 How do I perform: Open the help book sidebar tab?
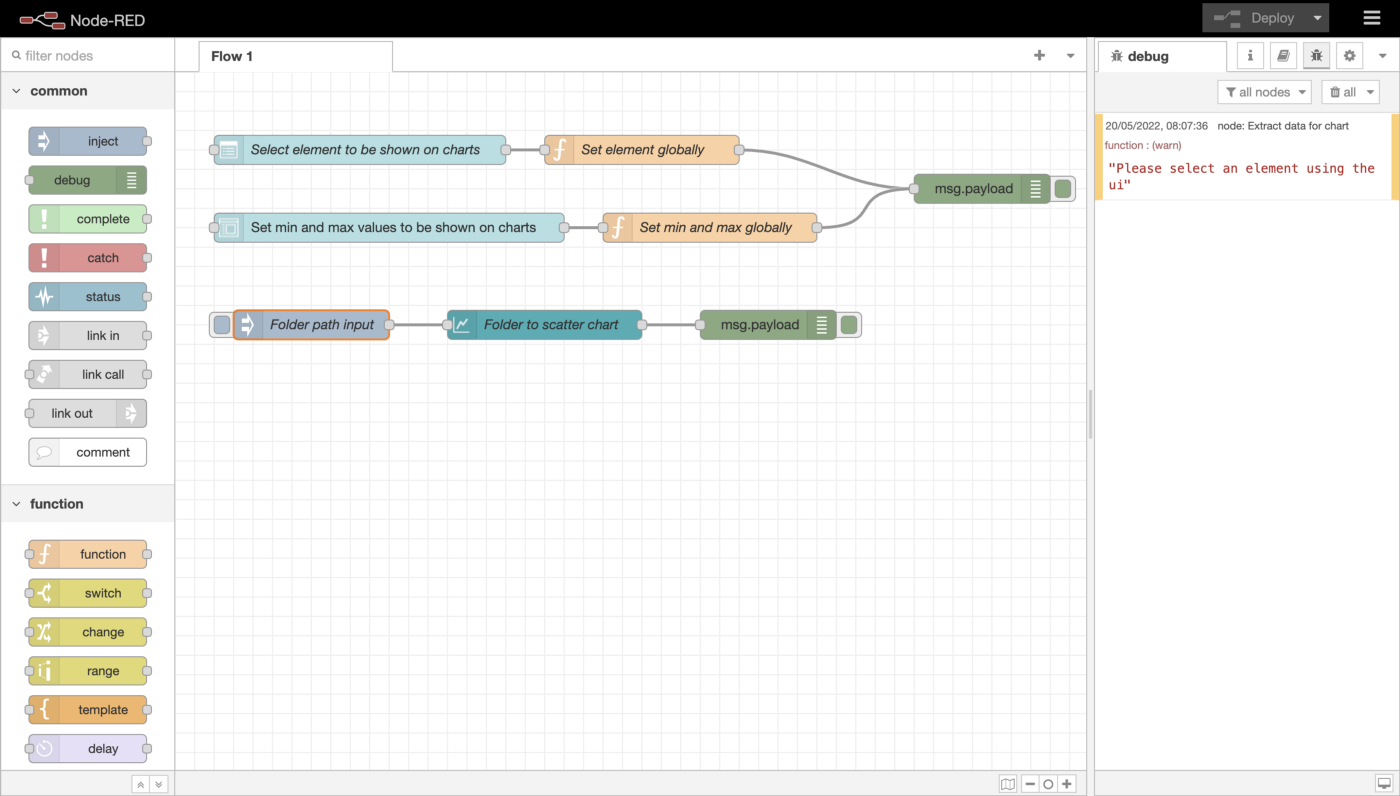[1283, 56]
